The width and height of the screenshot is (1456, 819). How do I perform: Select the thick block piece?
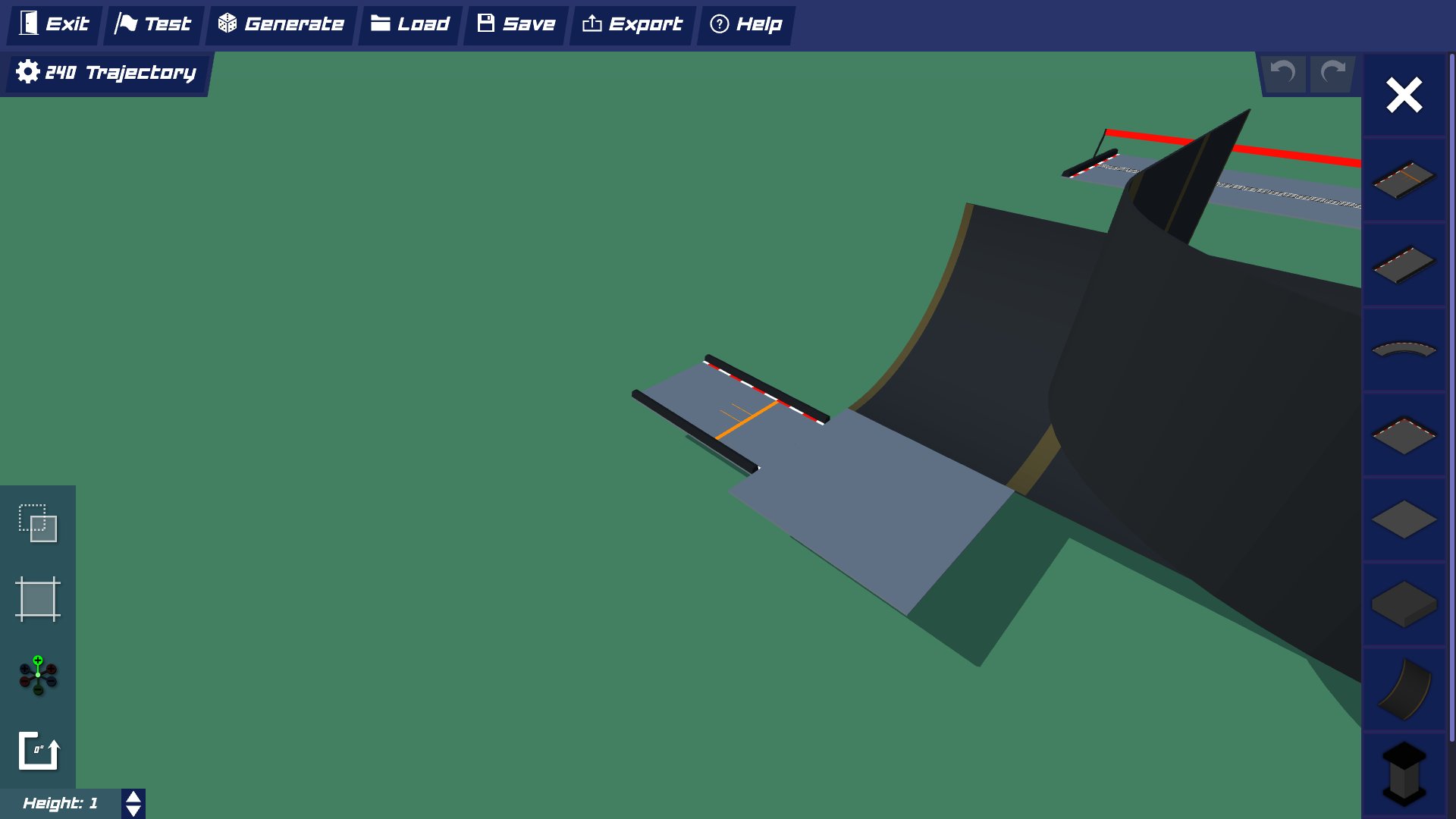[1404, 604]
